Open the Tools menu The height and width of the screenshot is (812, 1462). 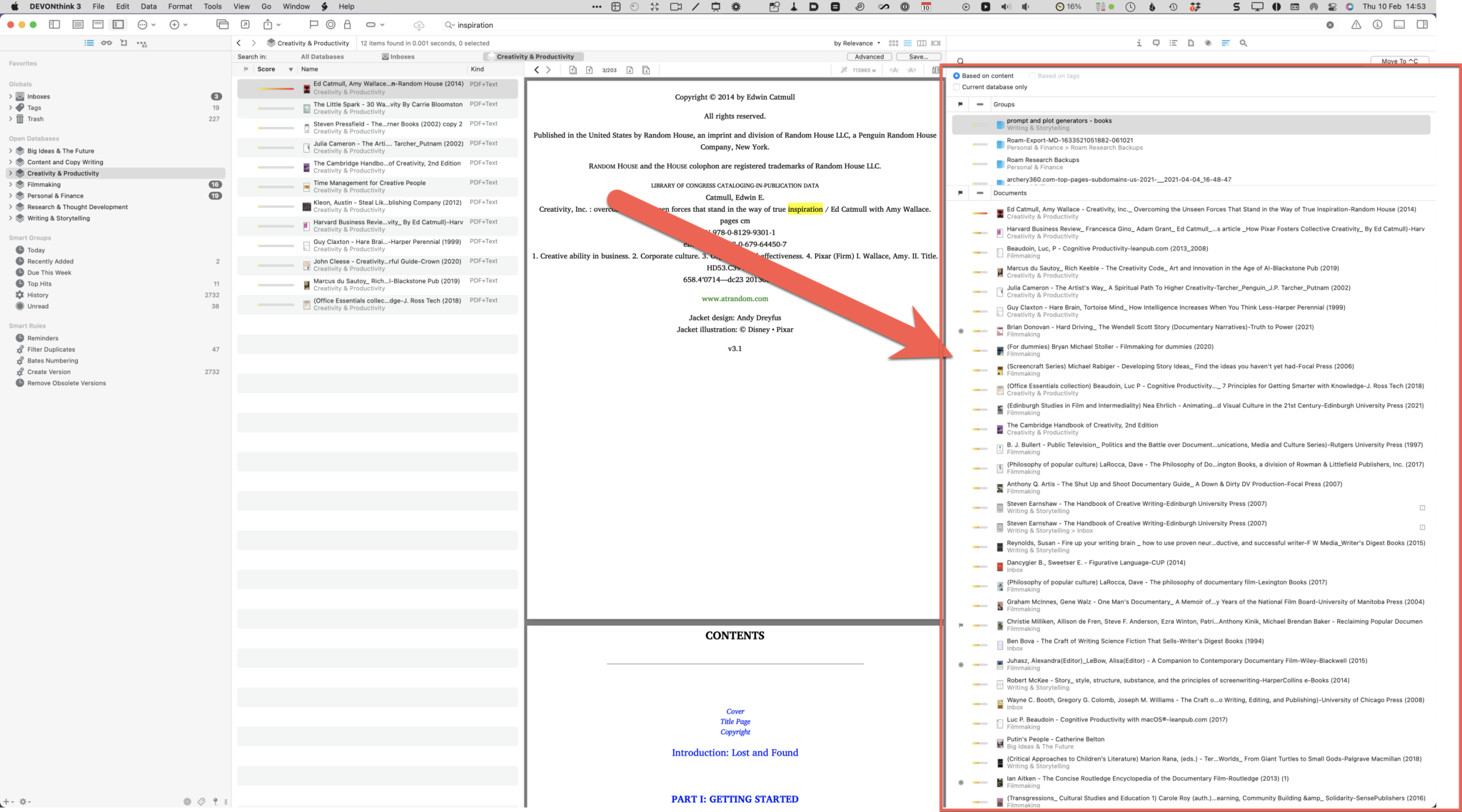(213, 6)
